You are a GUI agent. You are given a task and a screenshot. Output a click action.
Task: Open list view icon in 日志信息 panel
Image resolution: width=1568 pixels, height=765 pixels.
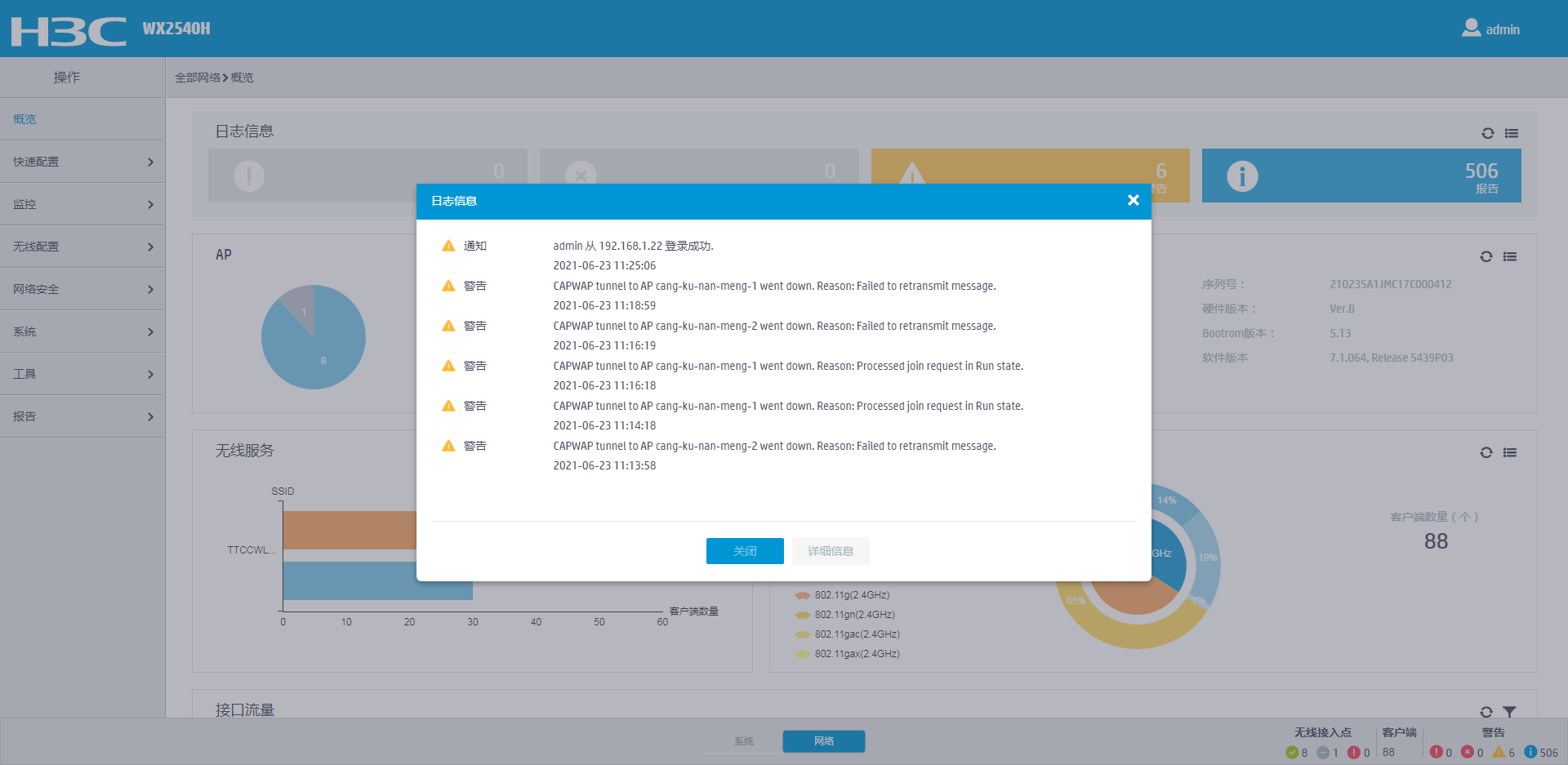point(1512,133)
